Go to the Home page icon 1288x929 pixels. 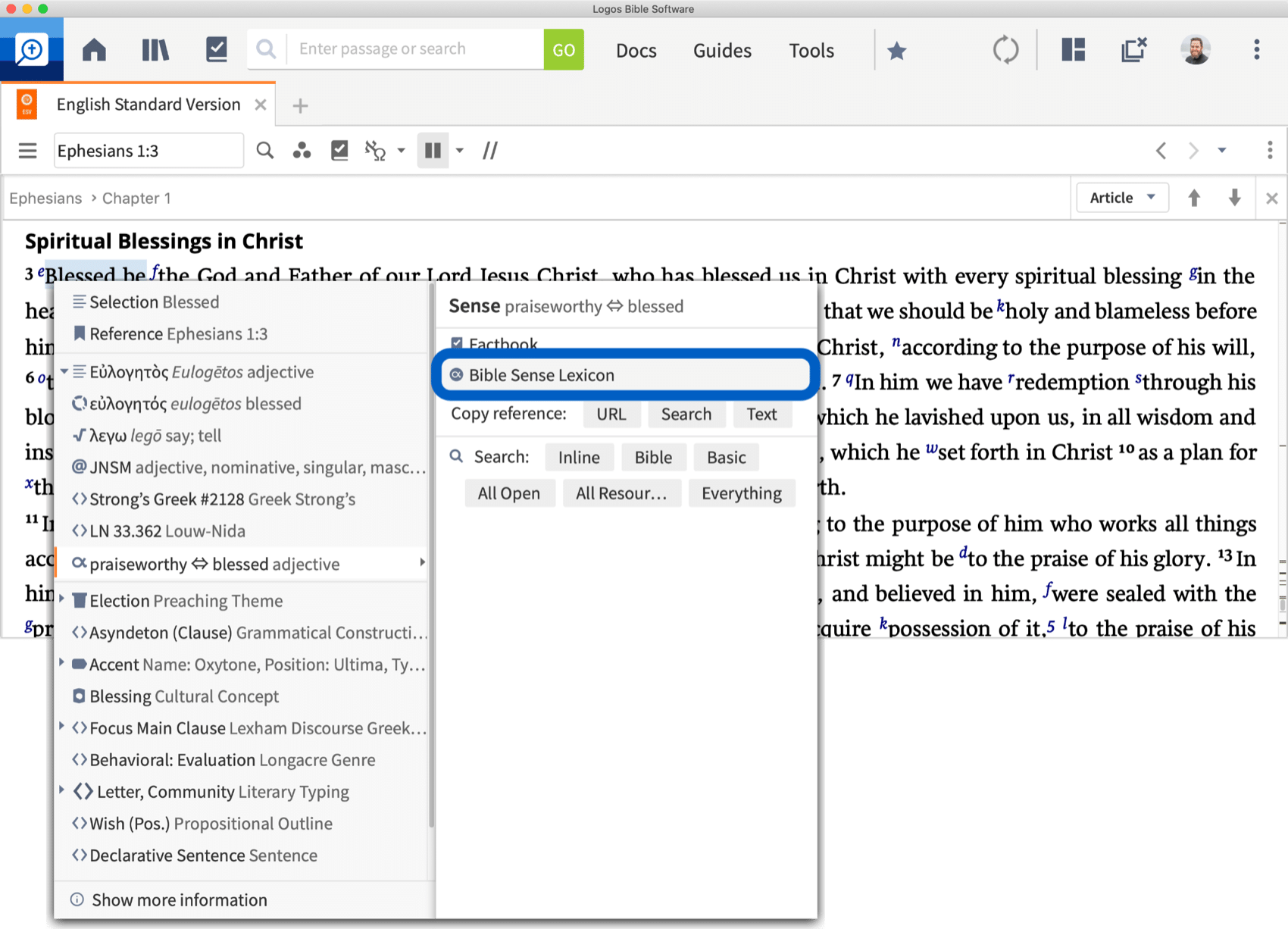click(x=94, y=50)
